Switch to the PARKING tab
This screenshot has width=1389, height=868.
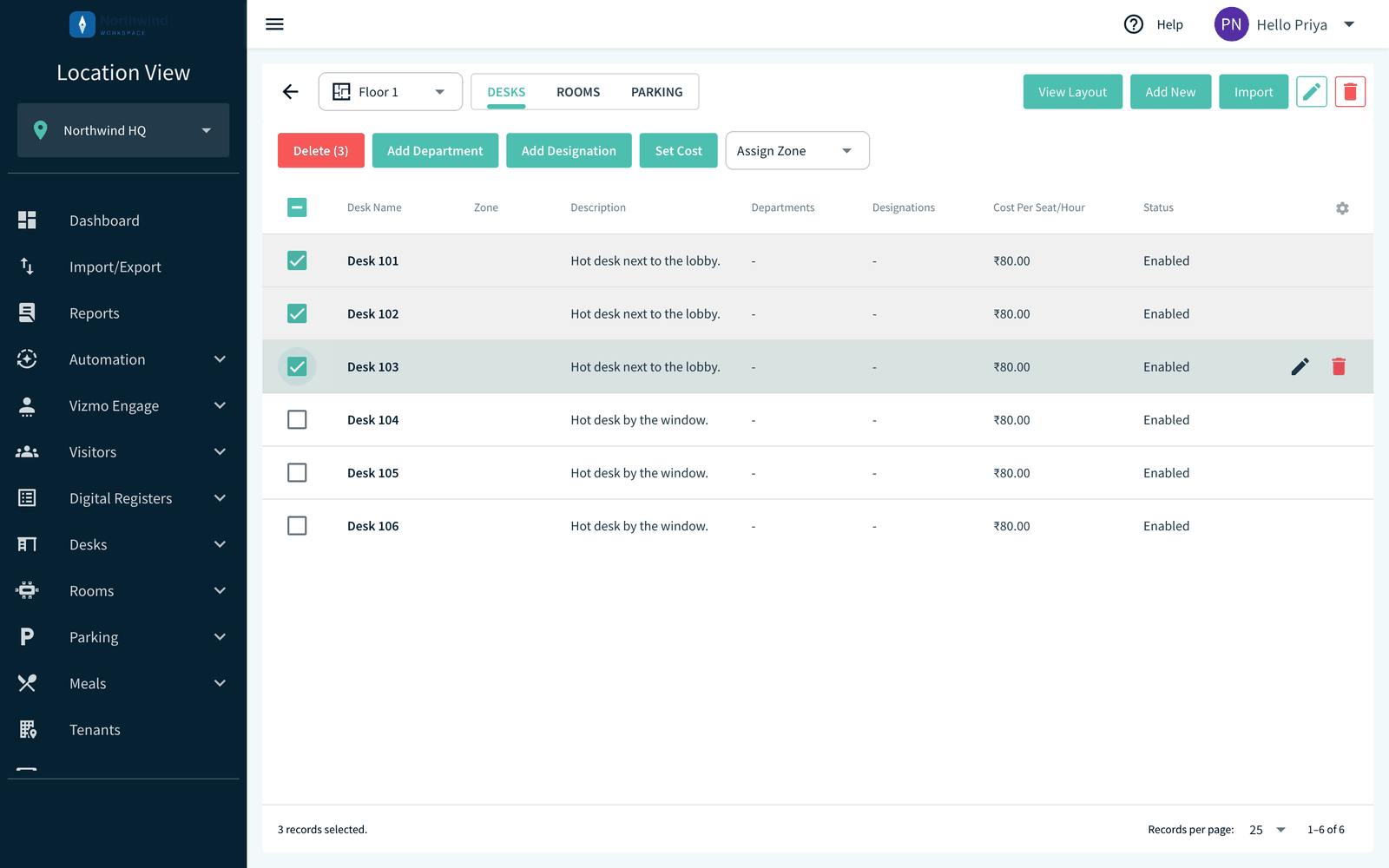coord(657,92)
